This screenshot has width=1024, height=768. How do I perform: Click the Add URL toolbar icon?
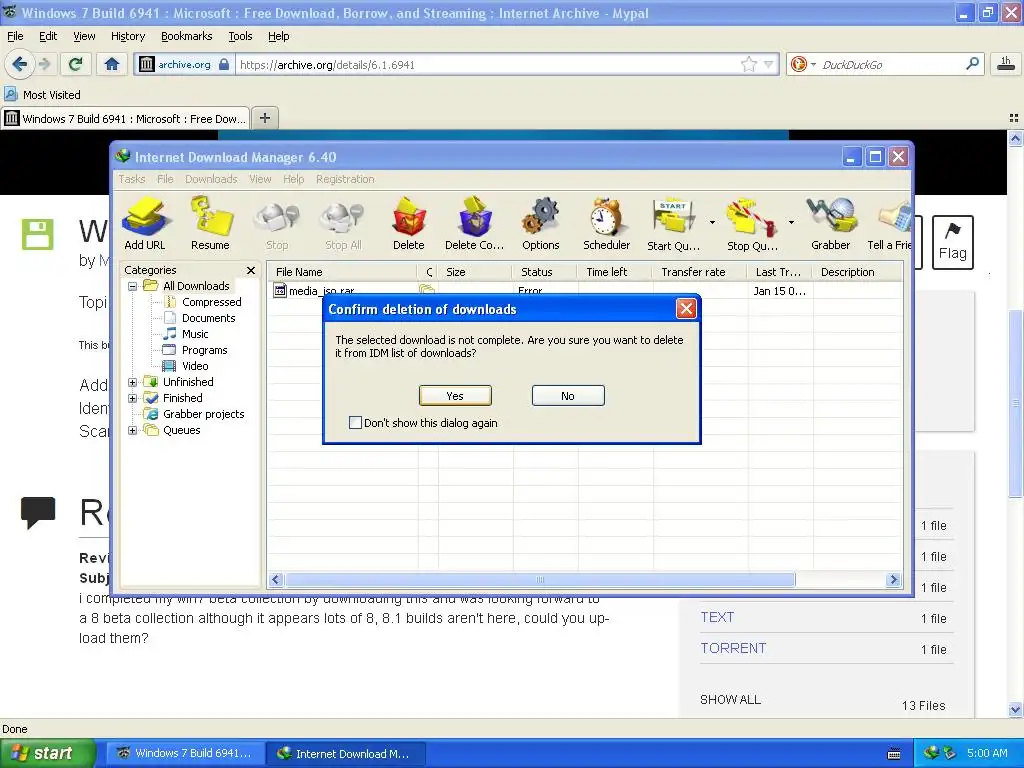coord(145,224)
